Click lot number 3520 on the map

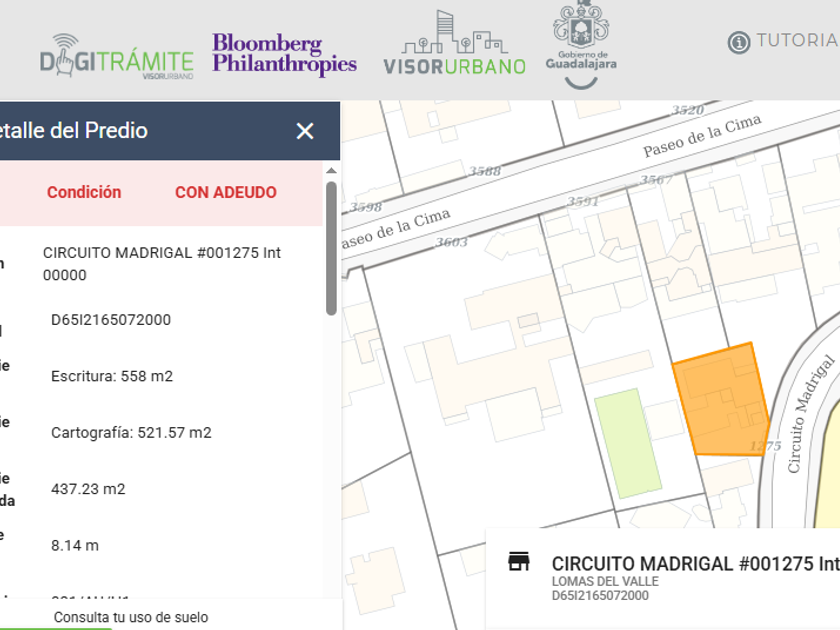click(x=688, y=110)
